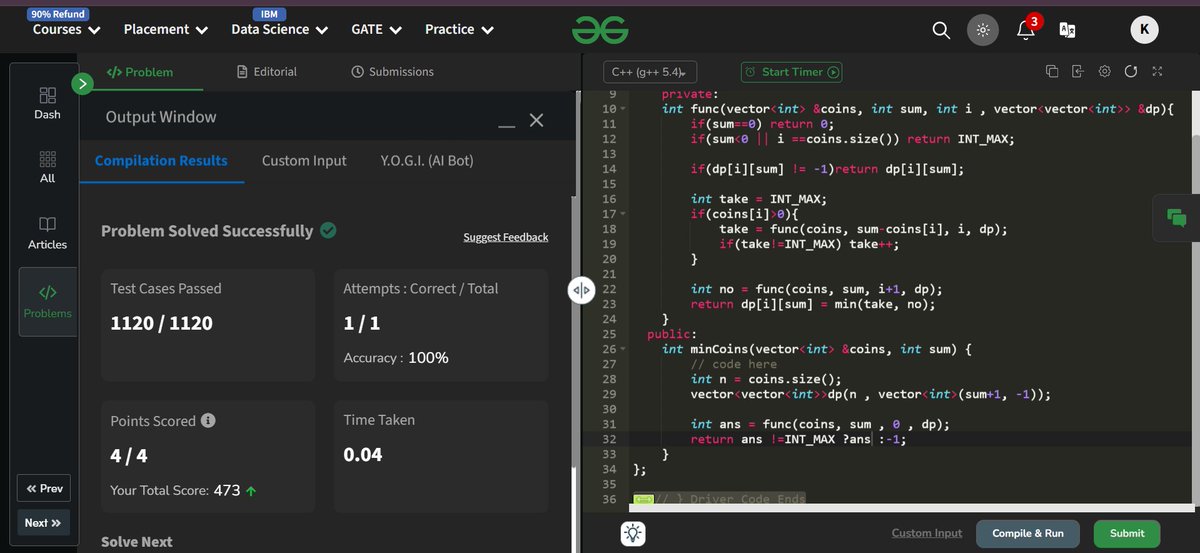
Task: Click the Accuracy : 100% text
Action: 396,358
